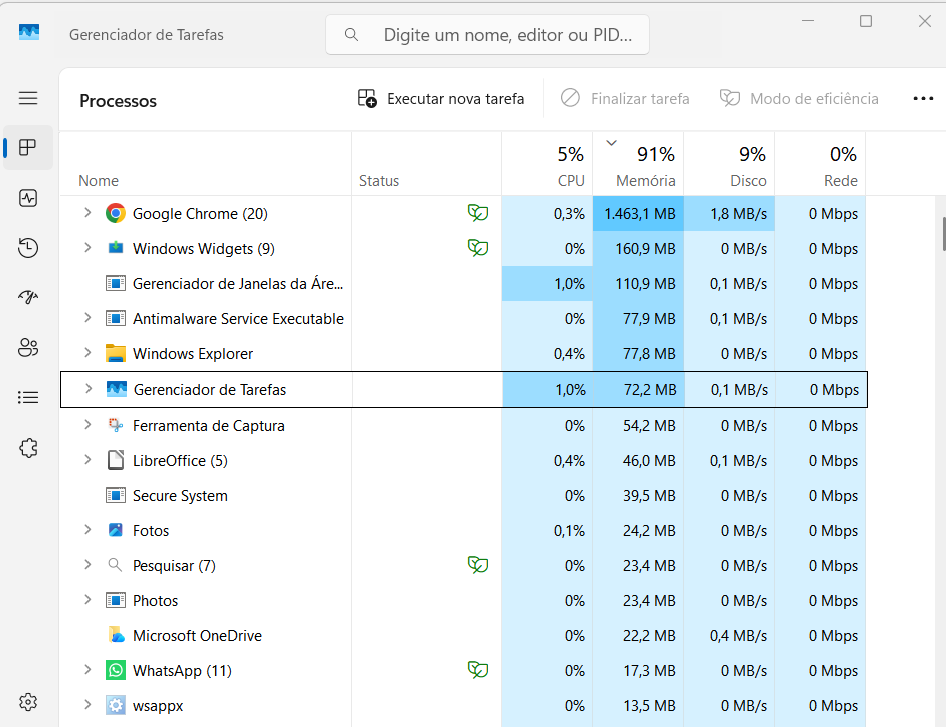
Task: Open the more options (...) menu
Action: [923, 98]
